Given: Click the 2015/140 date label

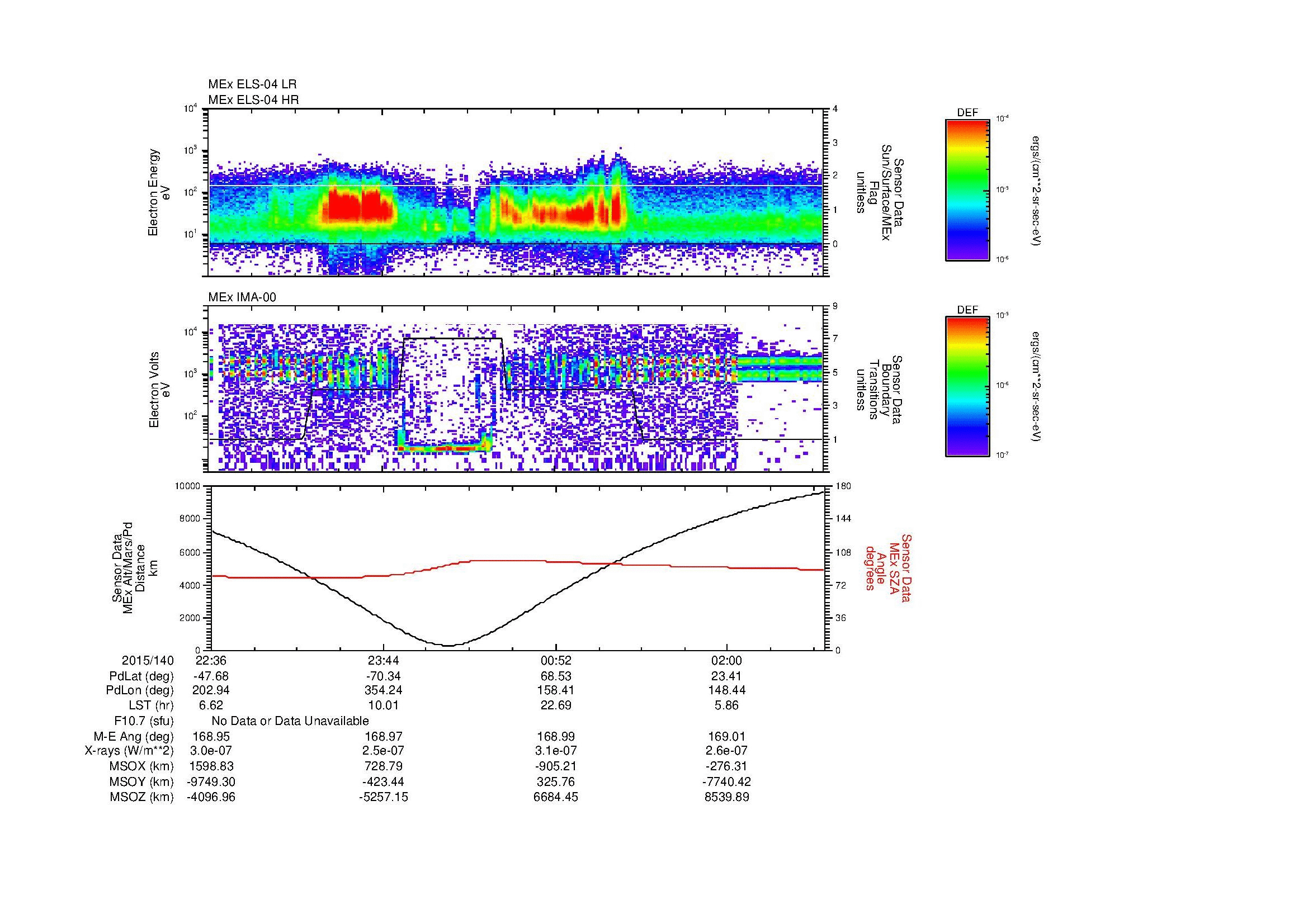Looking at the screenshot, I should pyautogui.click(x=148, y=661).
